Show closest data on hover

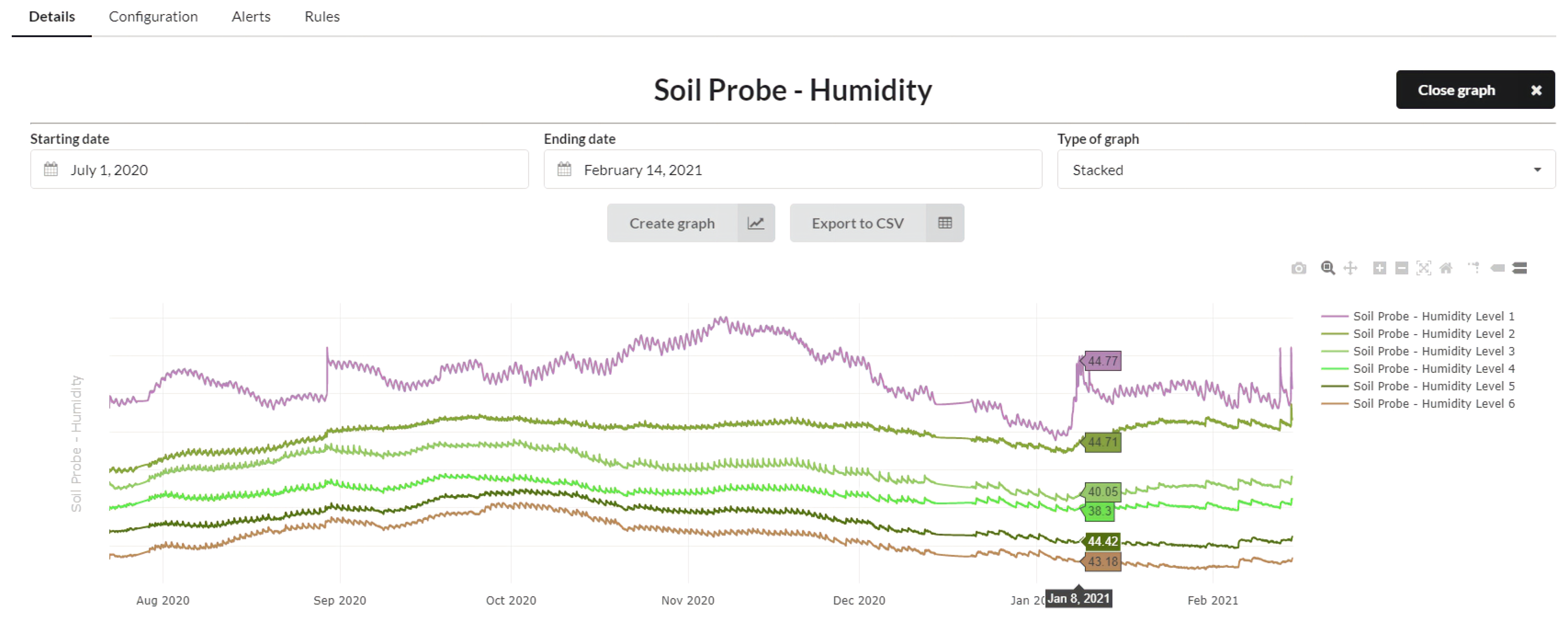pyautogui.click(x=1497, y=268)
